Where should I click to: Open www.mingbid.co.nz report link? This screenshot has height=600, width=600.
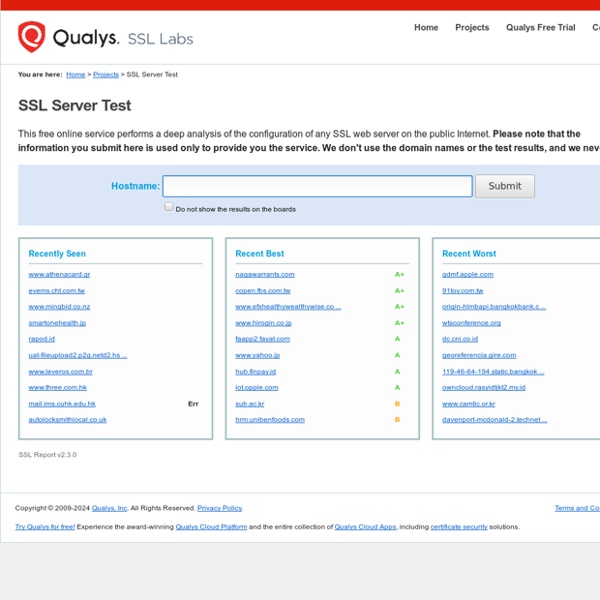(x=59, y=307)
